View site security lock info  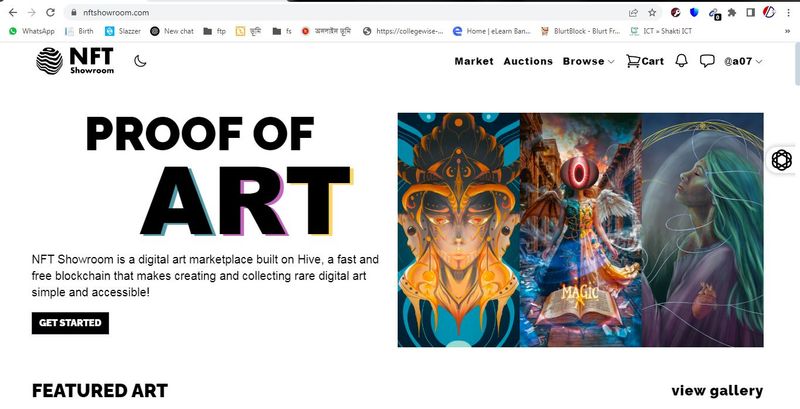(x=74, y=12)
